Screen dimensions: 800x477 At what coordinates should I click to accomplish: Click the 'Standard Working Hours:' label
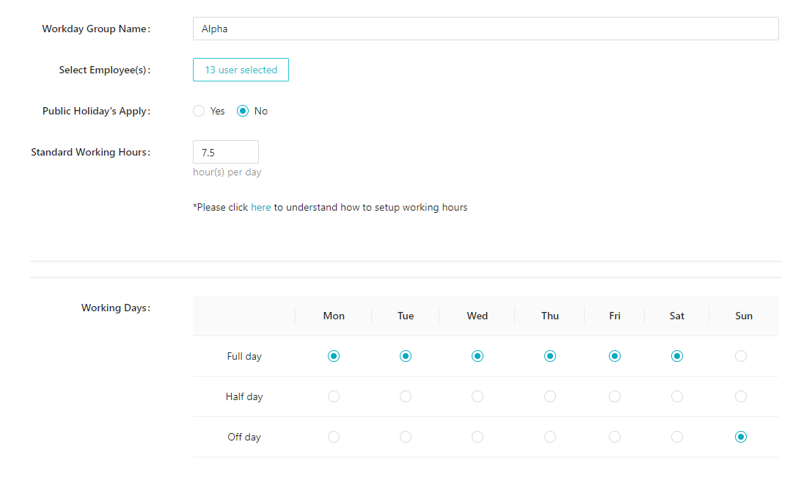point(91,152)
